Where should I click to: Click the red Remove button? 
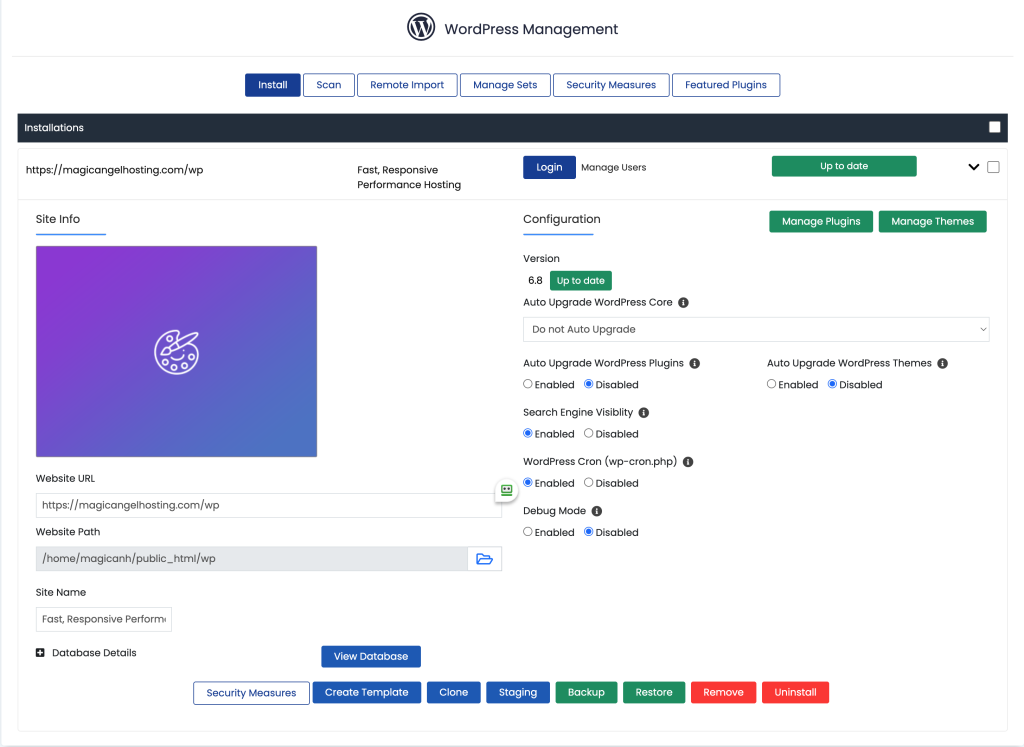[x=724, y=692]
